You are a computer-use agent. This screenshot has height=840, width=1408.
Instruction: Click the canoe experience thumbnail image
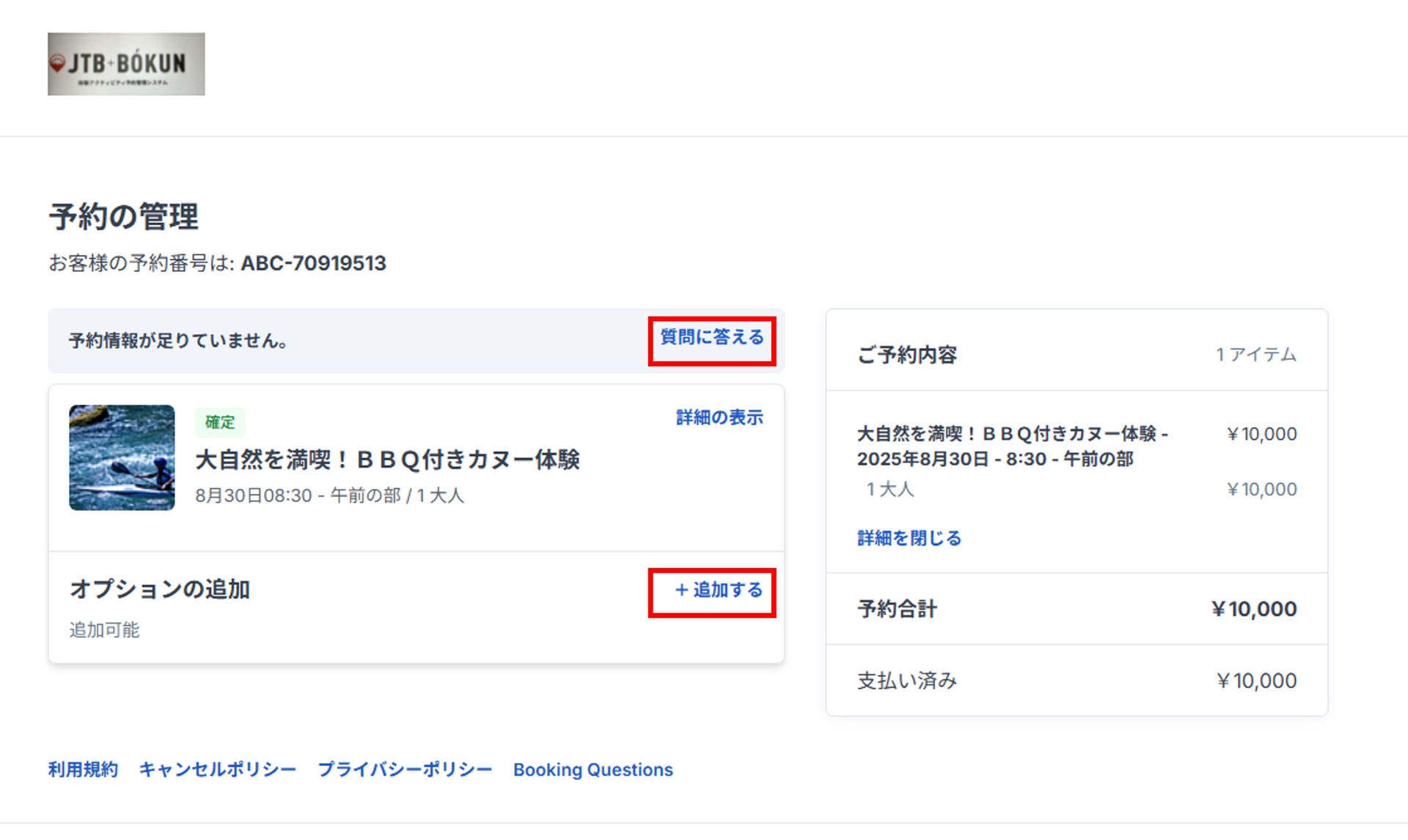pos(122,457)
